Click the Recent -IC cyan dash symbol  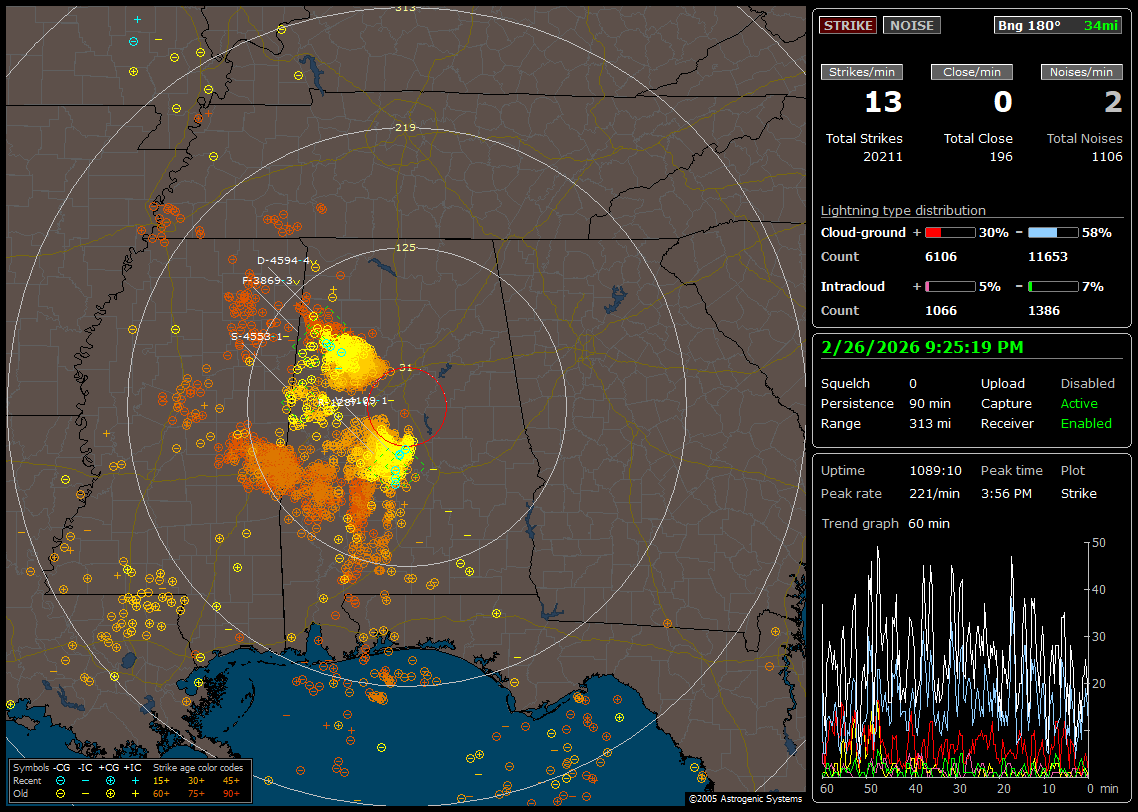click(x=86, y=780)
